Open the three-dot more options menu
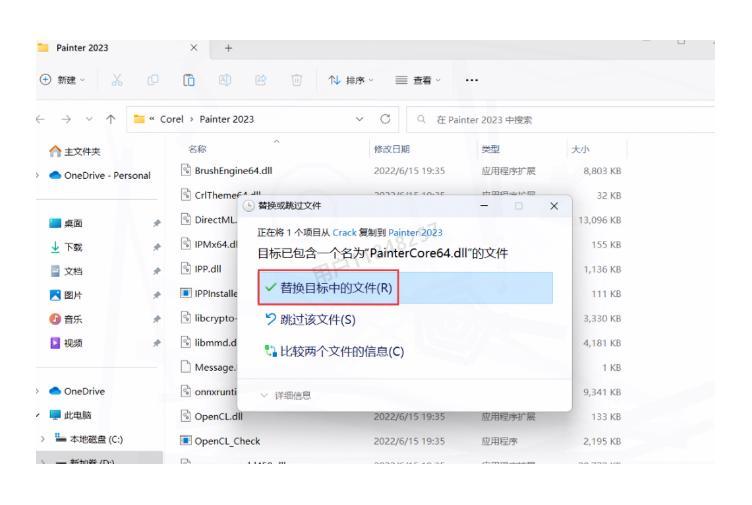Screen dimensions: 752x505 tap(472, 80)
